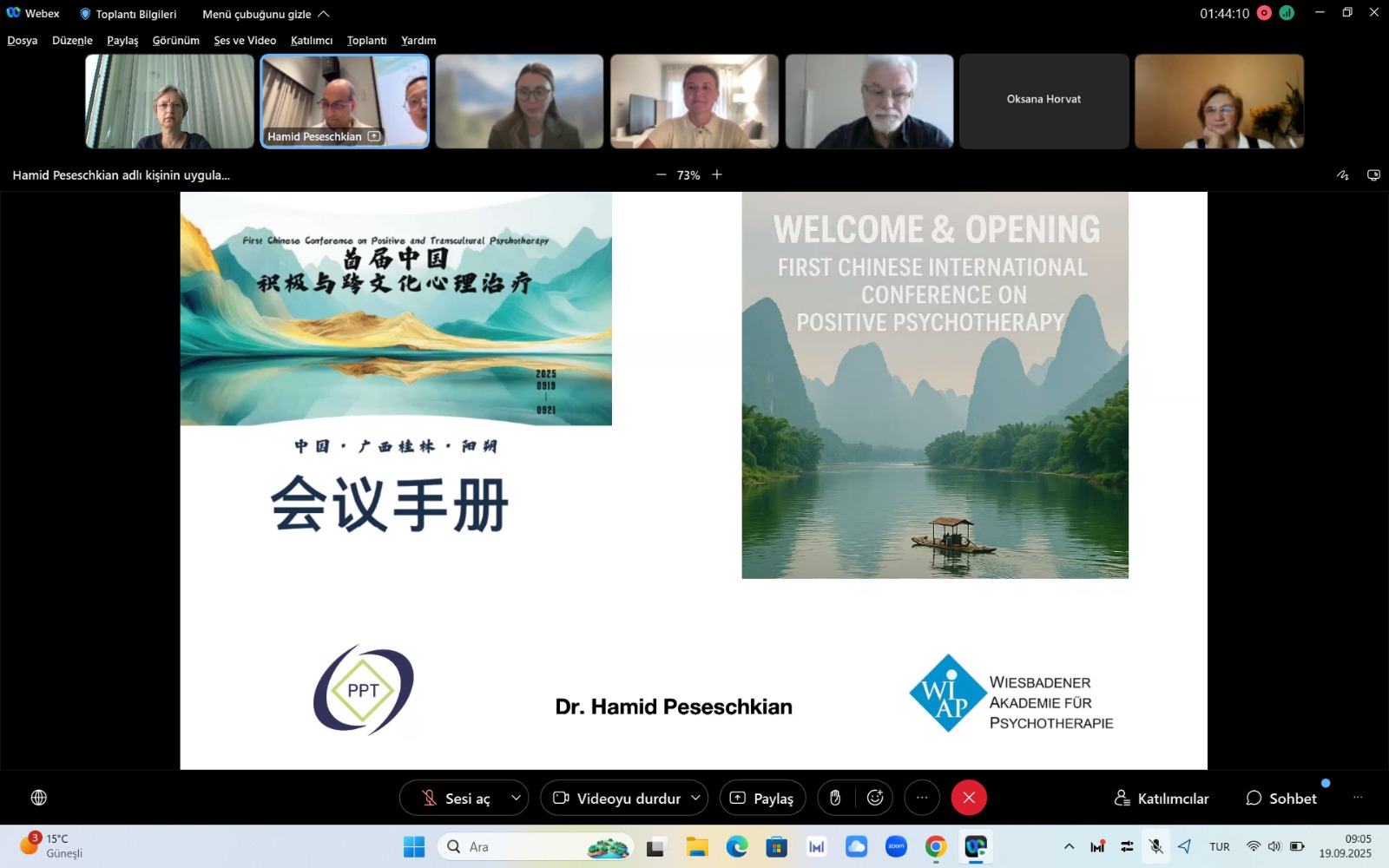Open the more options ellipsis button
This screenshot has height=868, width=1389.
point(922,798)
